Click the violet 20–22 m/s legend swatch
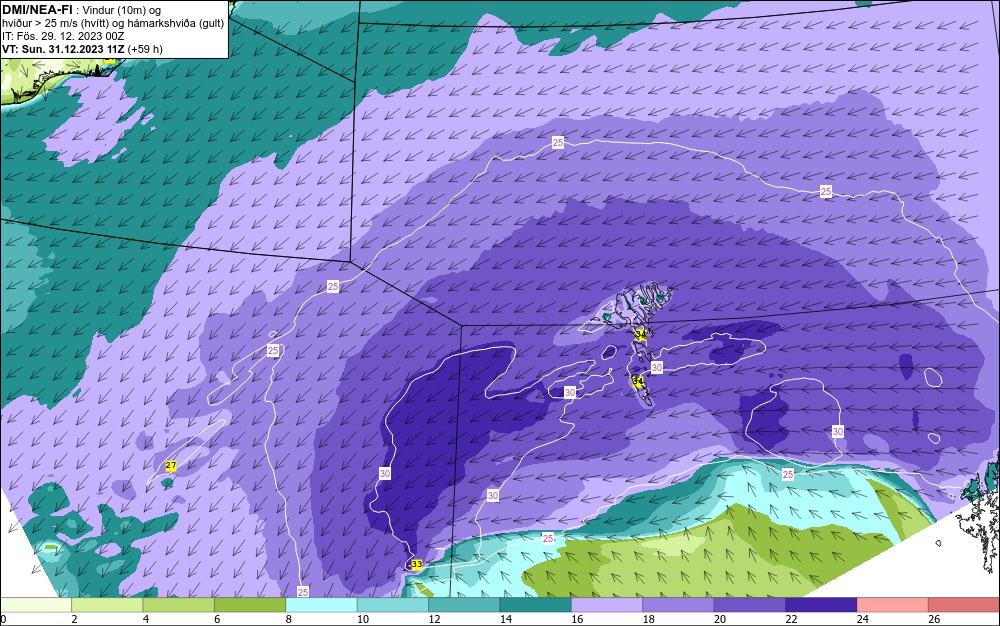 point(750,605)
